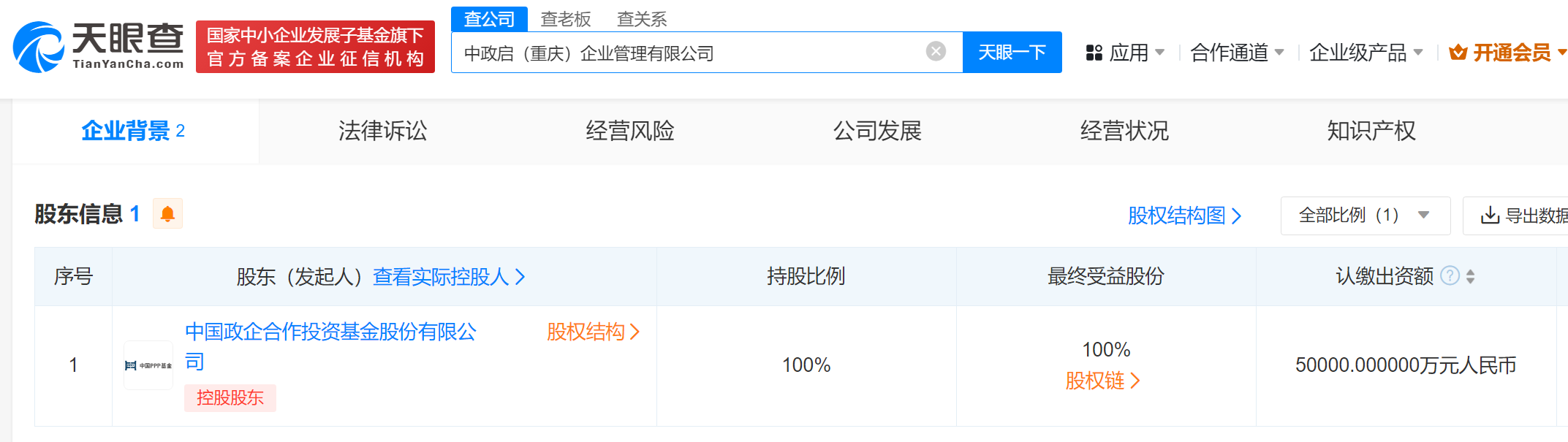Open 中国政企合作投资基金股份有限公司 shareholder link
The image size is (1568, 442).
coord(331,346)
